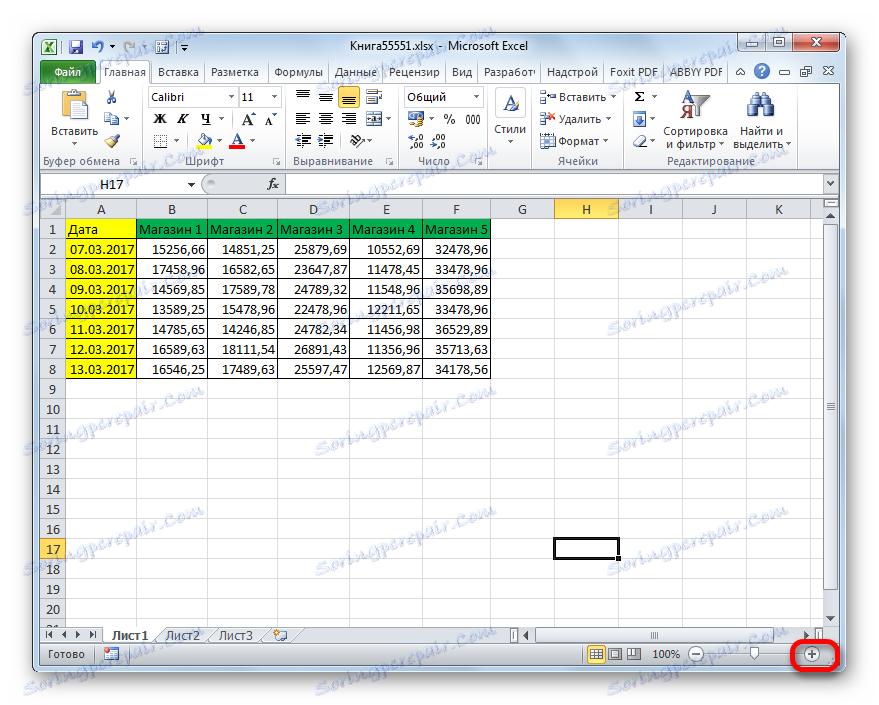Switch to the Вставка tab
Image resolution: width=879 pixels, height=705 pixels.
click(x=178, y=72)
